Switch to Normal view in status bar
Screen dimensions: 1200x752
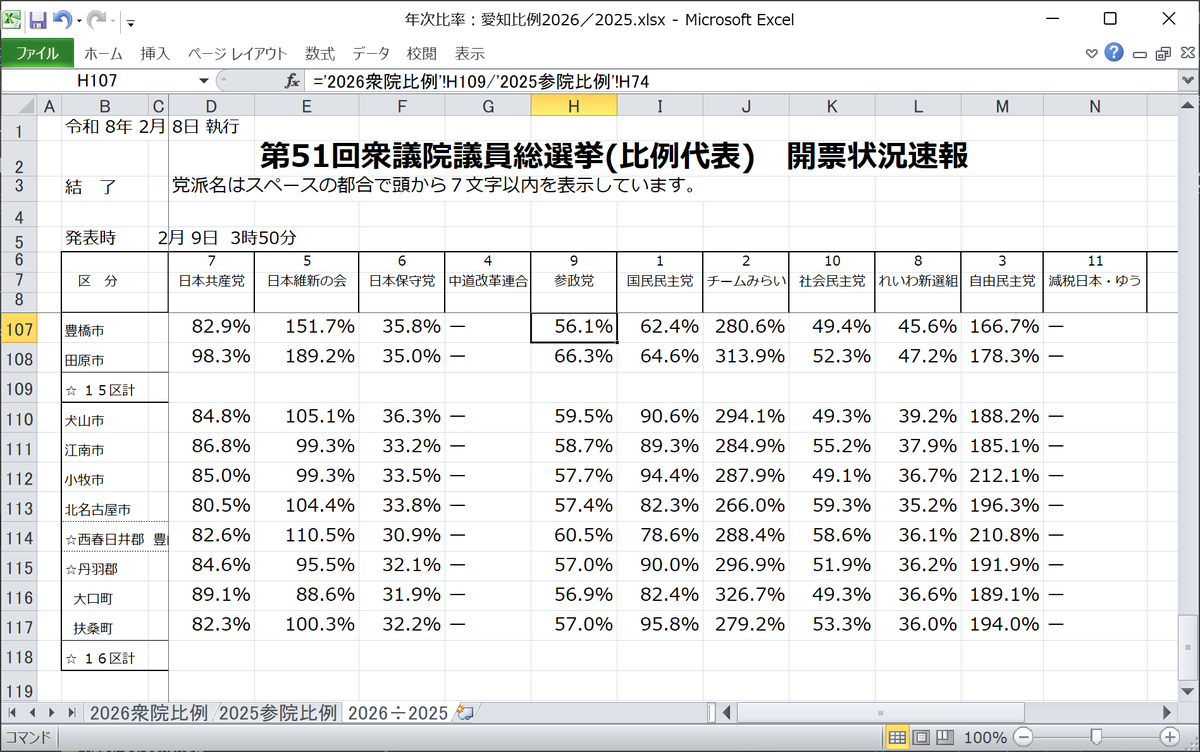pos(898,738)
